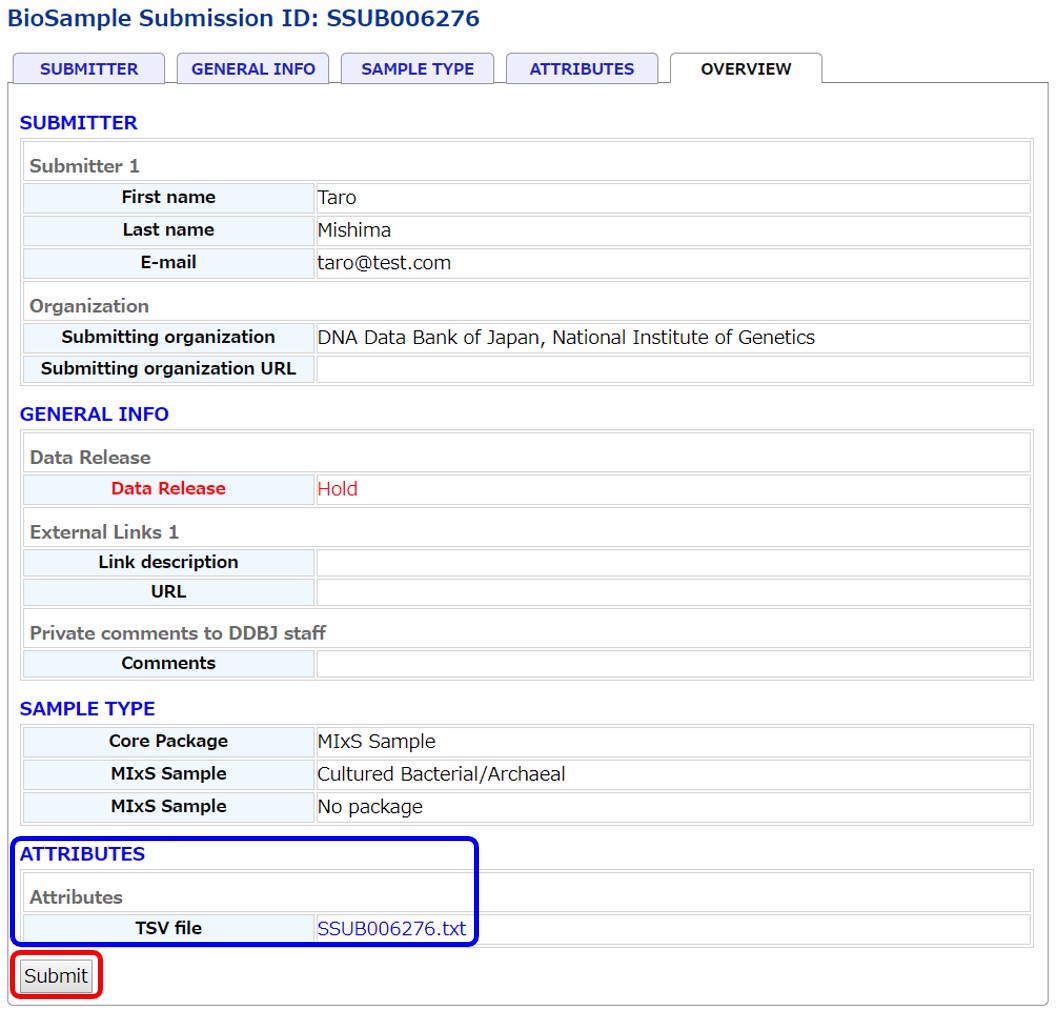Click the e-mail address taro@test.com

click(x=384, y=263)
